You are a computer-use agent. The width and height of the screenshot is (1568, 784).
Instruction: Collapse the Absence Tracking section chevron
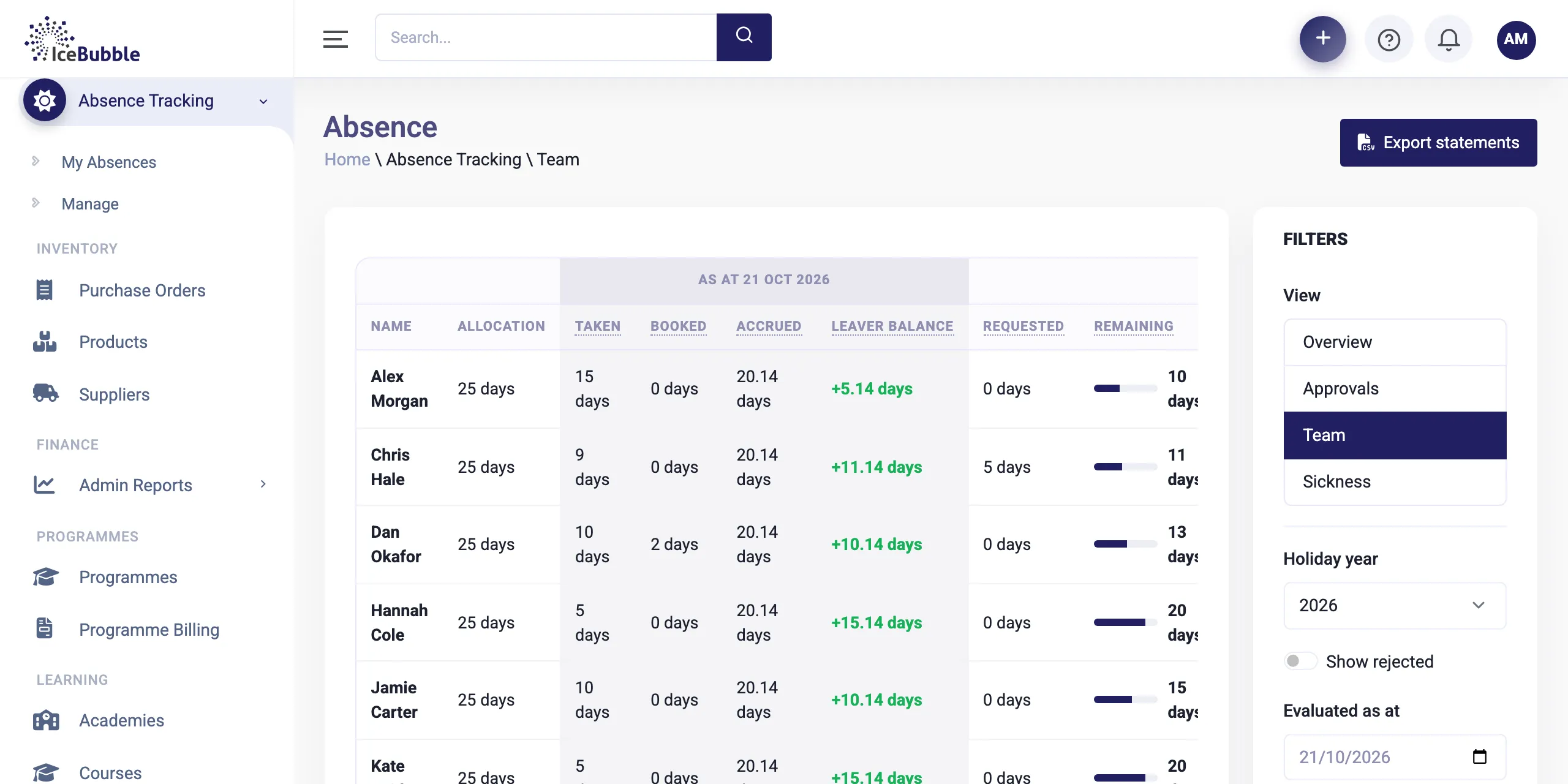[x=263, y=101]
